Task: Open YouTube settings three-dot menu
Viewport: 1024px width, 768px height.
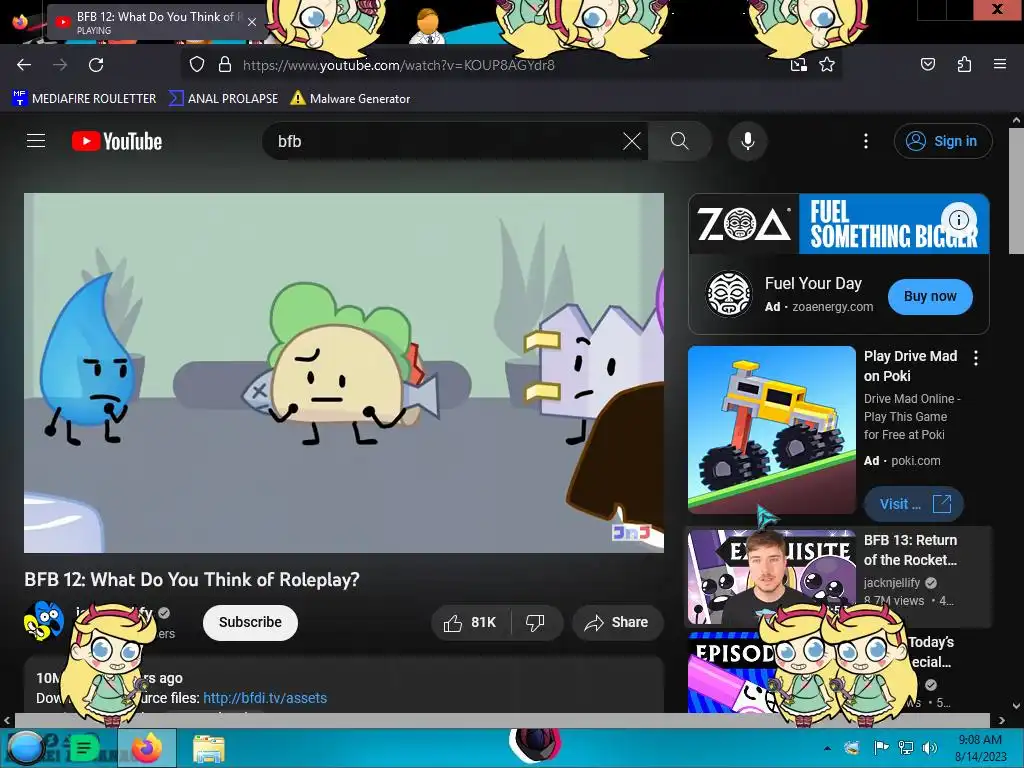Action: [x=866, y=141]
